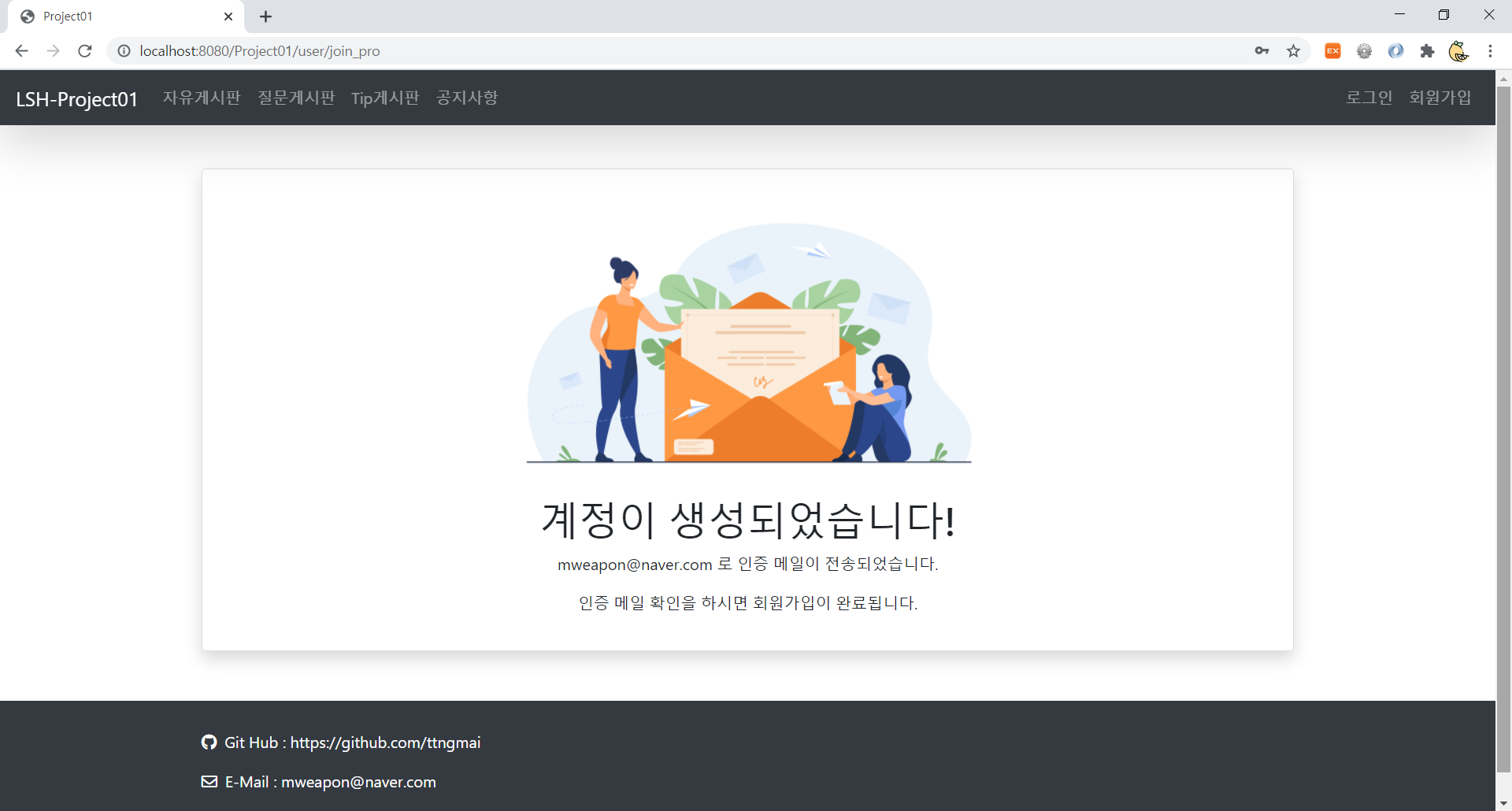Close the Project01 tab
The width and height of the screenshot is (1512, 811).
pyautogui.click(x=228, y=17)
